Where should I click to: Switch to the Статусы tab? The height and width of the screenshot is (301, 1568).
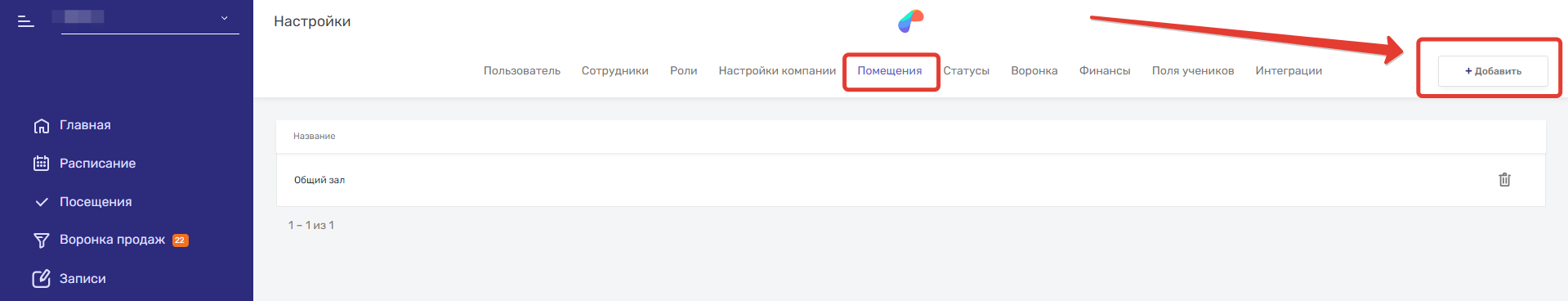coord(967,71)
